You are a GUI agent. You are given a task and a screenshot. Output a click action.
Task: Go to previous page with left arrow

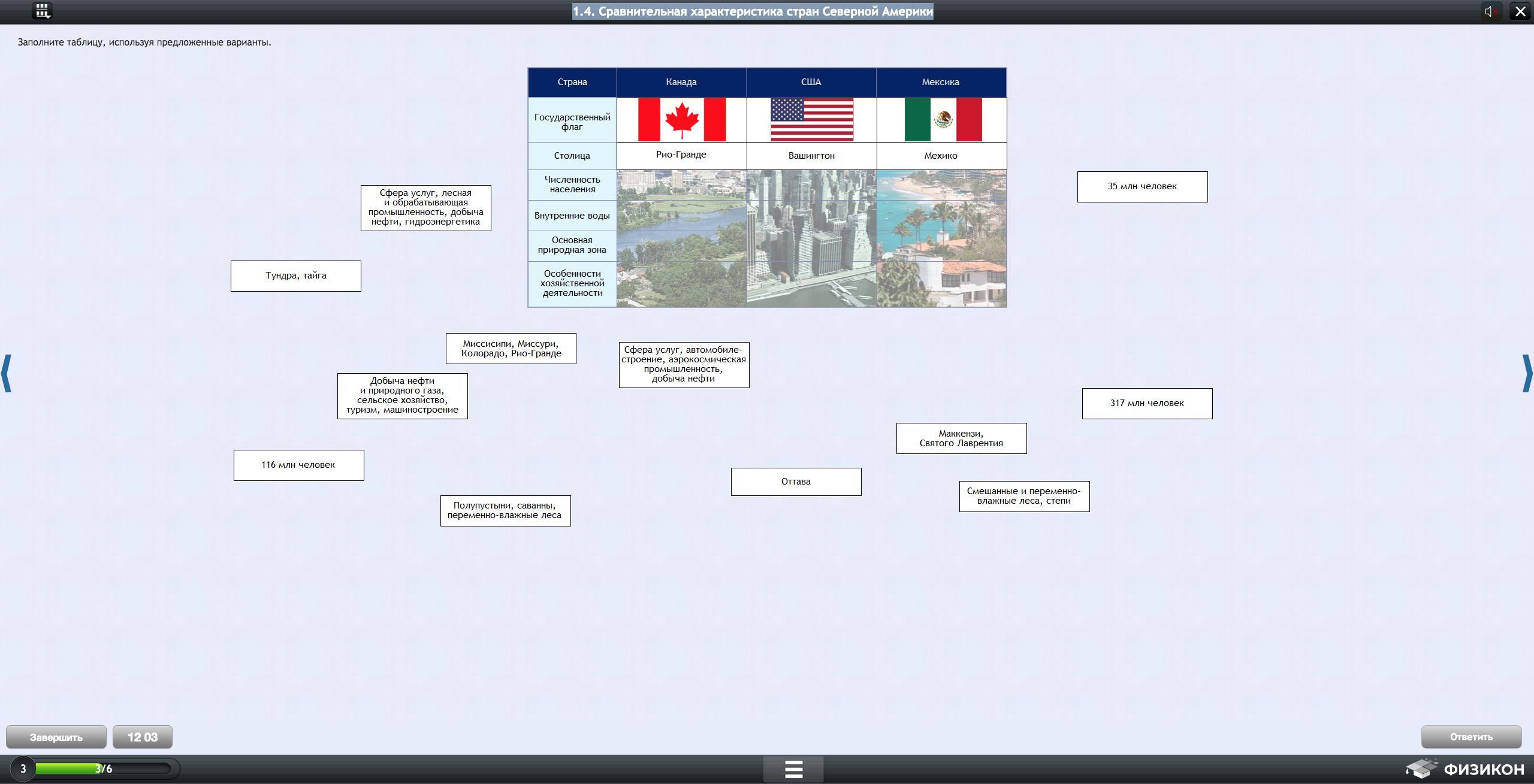7,374
